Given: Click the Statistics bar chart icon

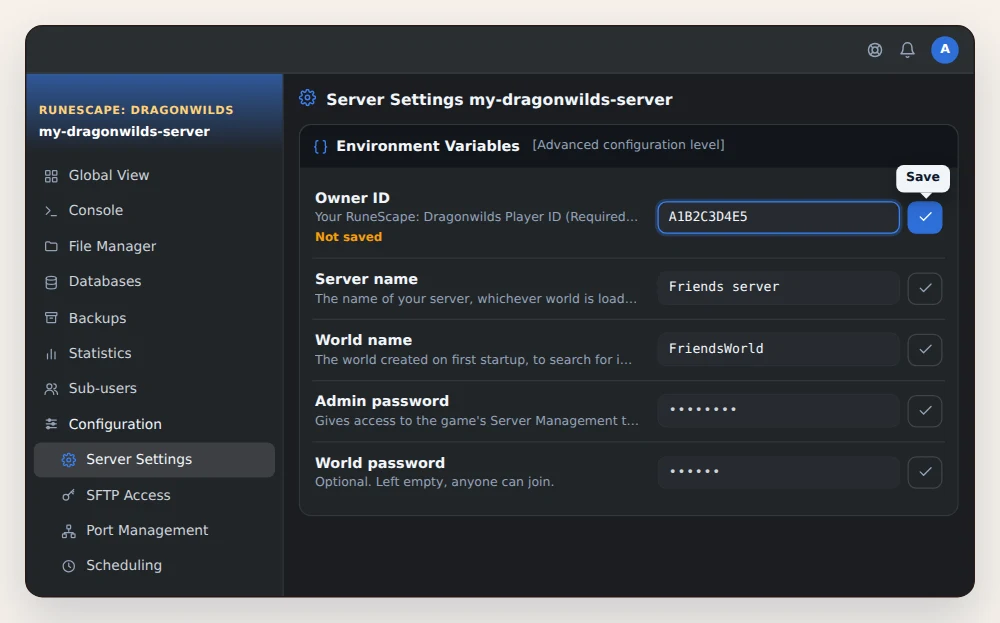Looking at the screenshot, I should 51,354.
